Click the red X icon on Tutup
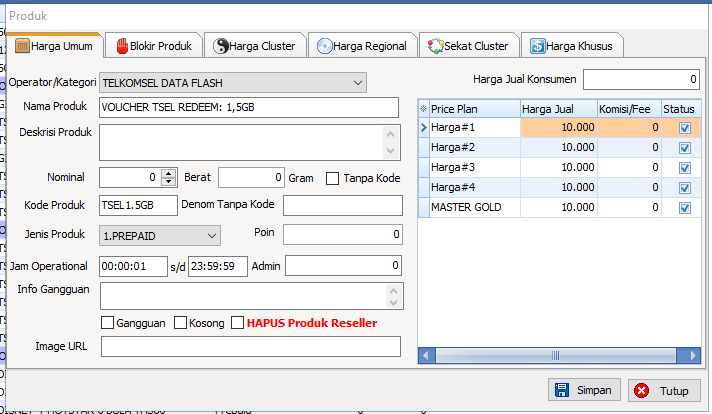The image size is (712, 414). [641, 390]
